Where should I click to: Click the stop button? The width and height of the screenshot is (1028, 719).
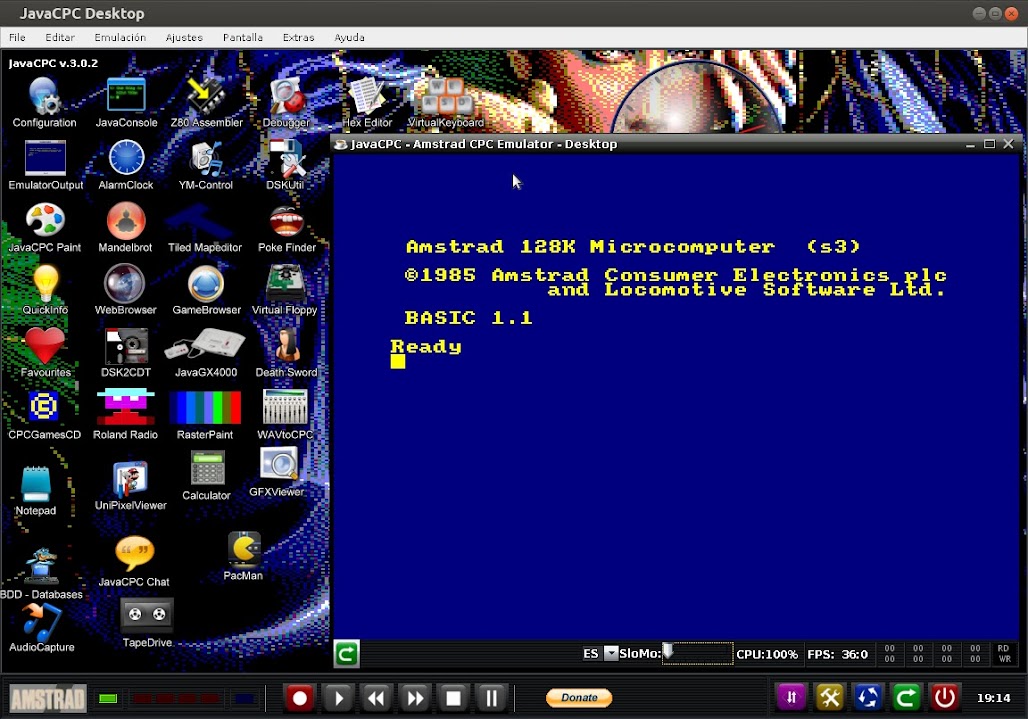tap(453, 698)
